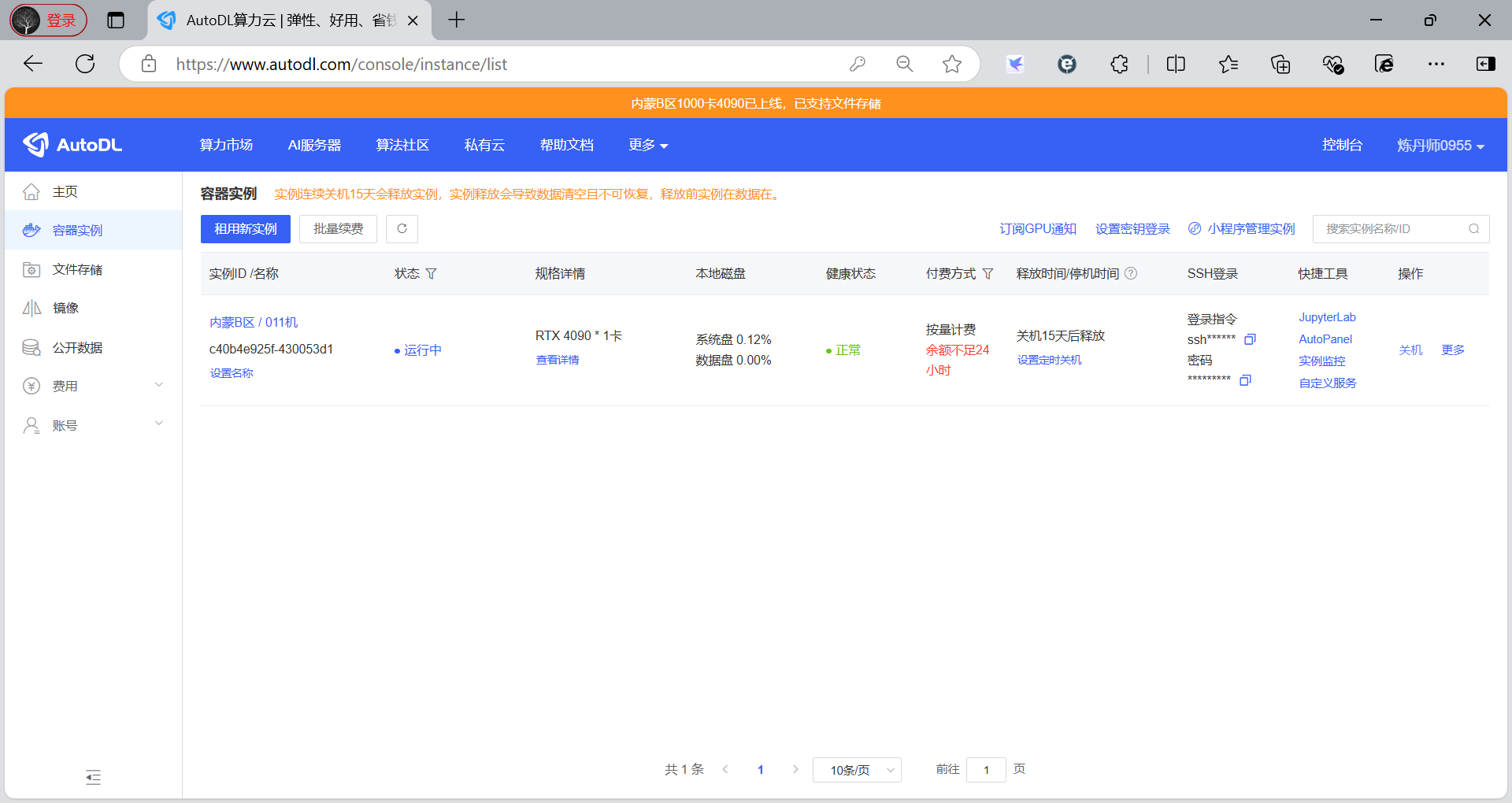Screen dimensions: 1512x803
Task: Click 设置名称 under the instance ID
Action: point(232,373)
